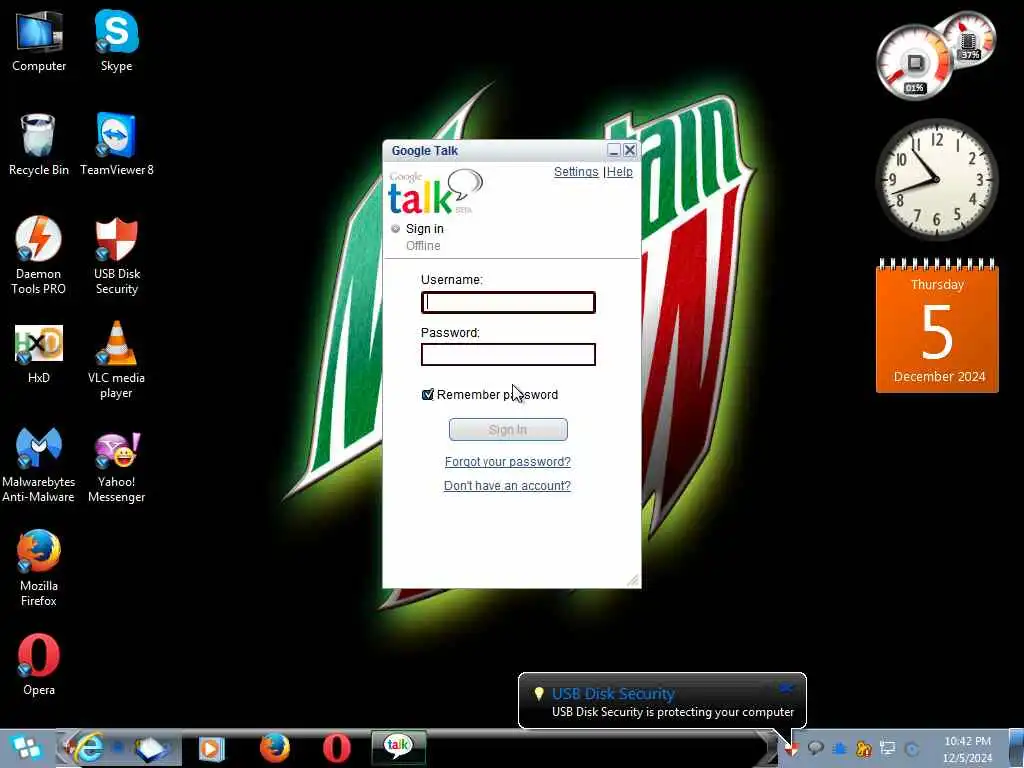Click the USB Disk Security tray icon
The height and width of the screenshot is (768, 1024).
(792, 749)
